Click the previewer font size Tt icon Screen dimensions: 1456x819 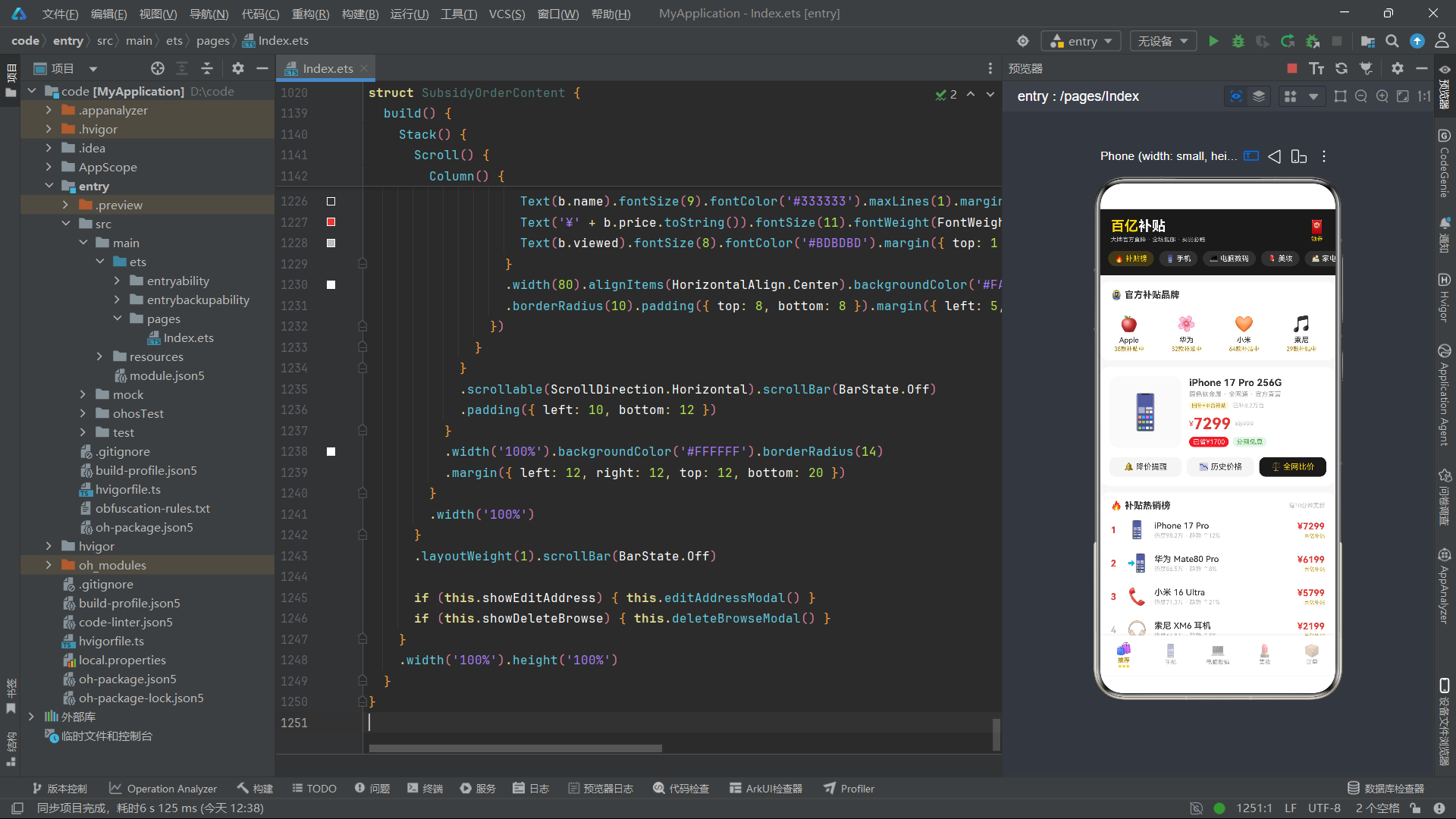pos(1316,68)
